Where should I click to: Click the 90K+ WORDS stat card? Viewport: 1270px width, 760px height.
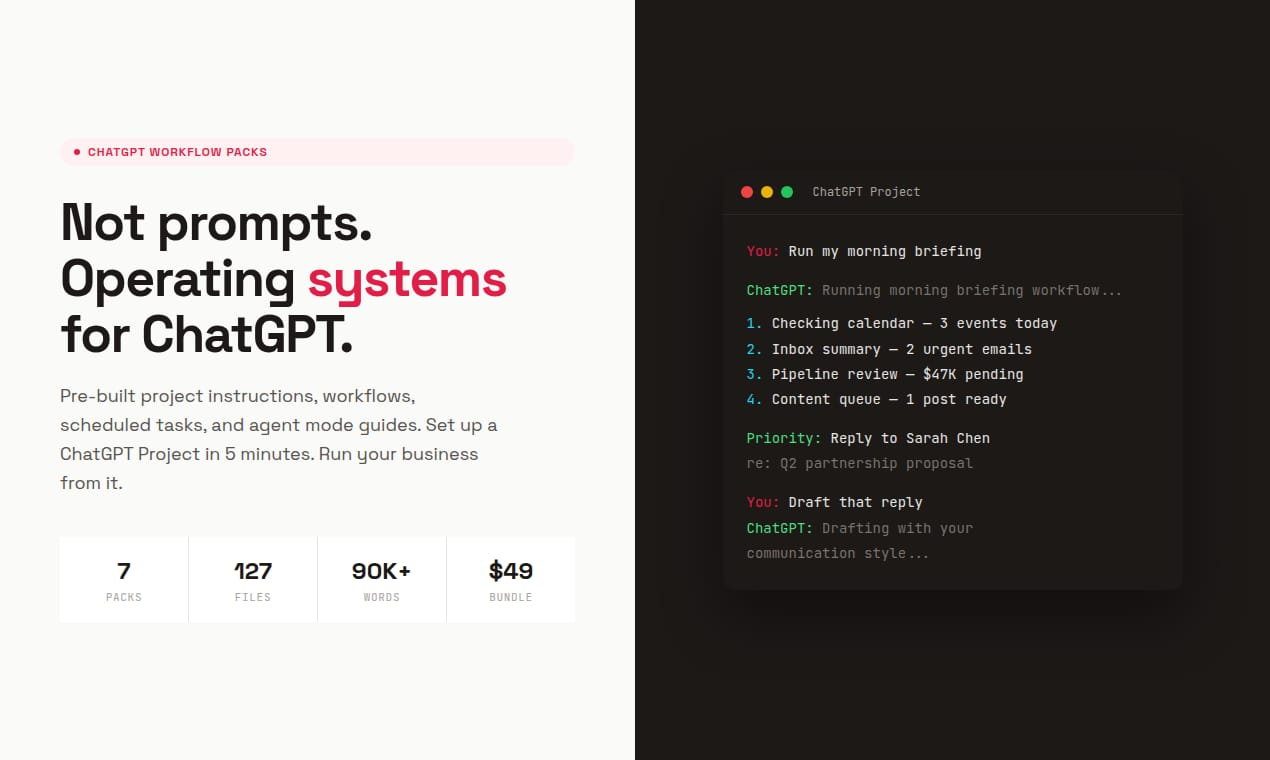tap(382, 579)
